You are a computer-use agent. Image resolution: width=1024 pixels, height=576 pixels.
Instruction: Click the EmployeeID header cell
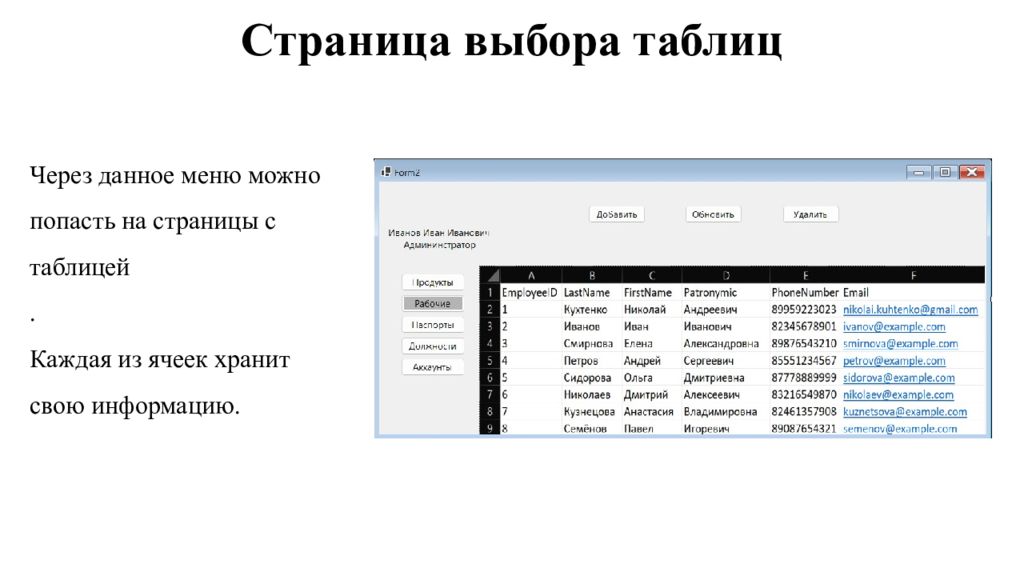pyautogui.click(x=530, y=293)
